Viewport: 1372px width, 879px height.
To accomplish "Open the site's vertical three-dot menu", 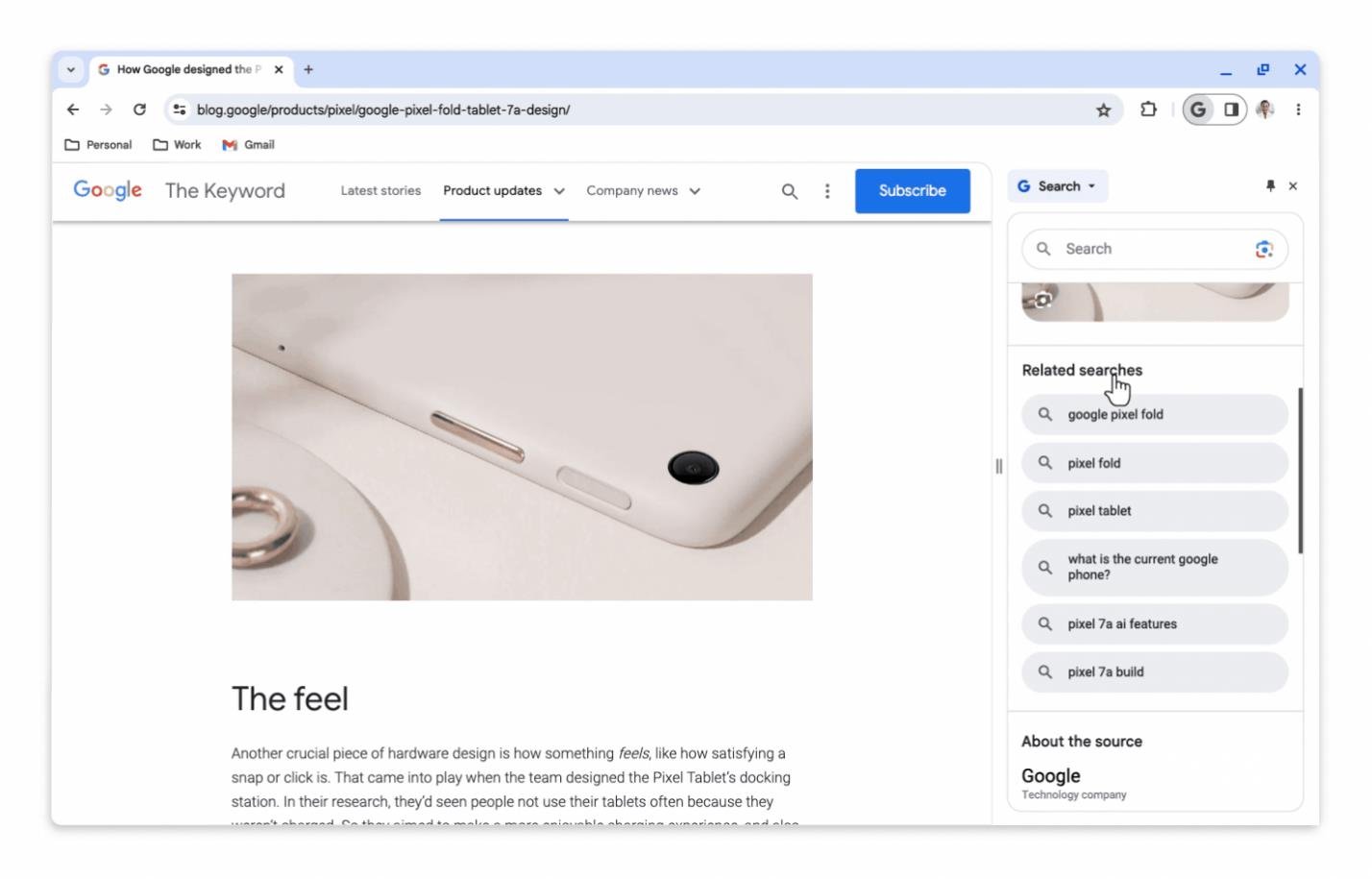I will (x=827, y=191).
